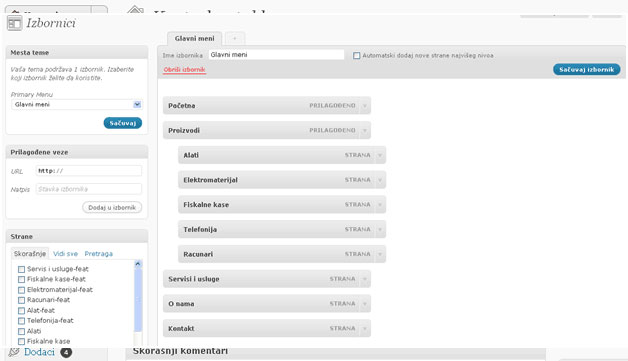Viewport: 628px width, 361px height.
Task: Expand the Proizvodi menu item arrow
Action: click(x=365, y=131)
